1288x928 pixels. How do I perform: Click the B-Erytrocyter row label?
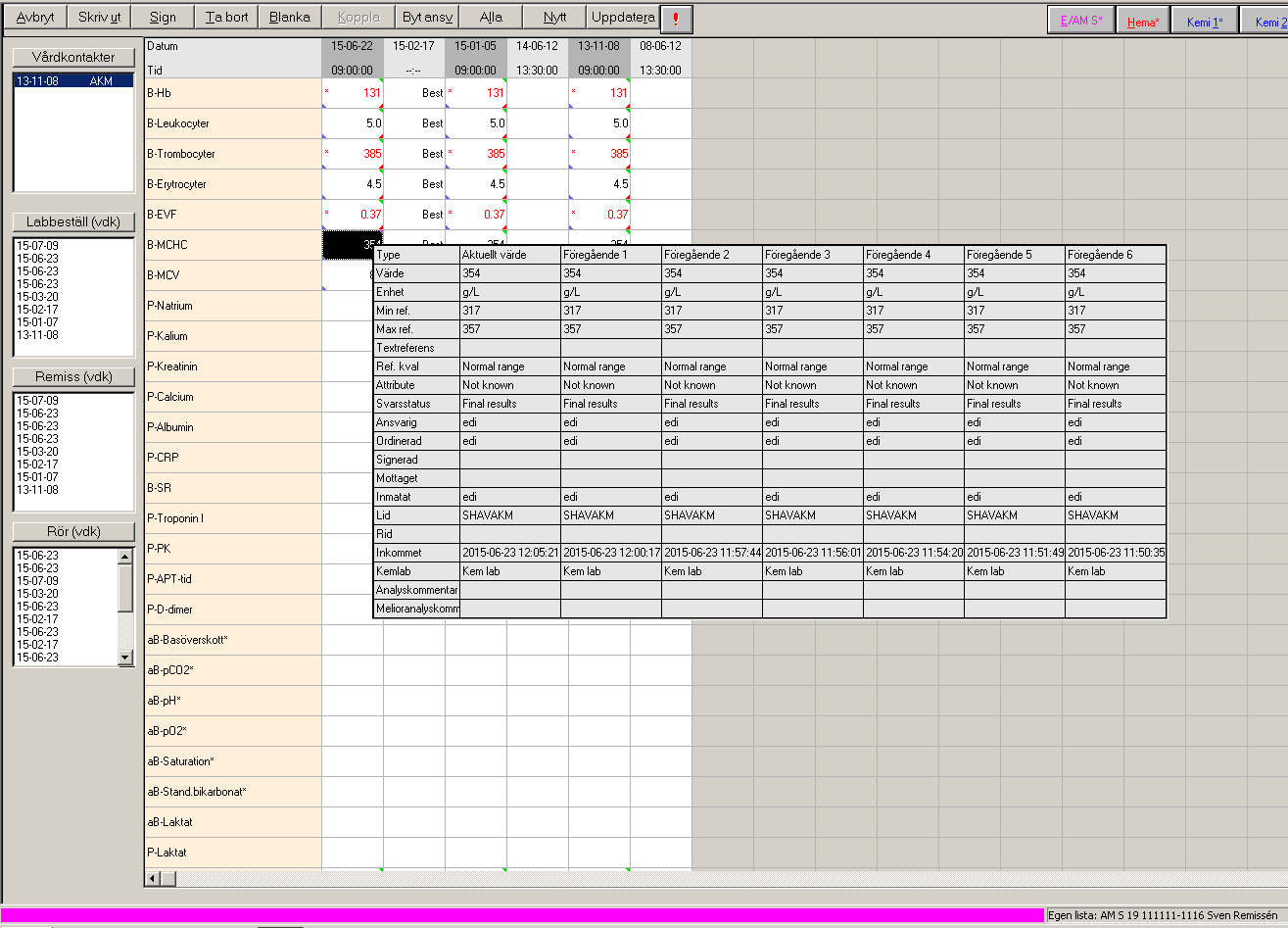[x=233, y=184]
